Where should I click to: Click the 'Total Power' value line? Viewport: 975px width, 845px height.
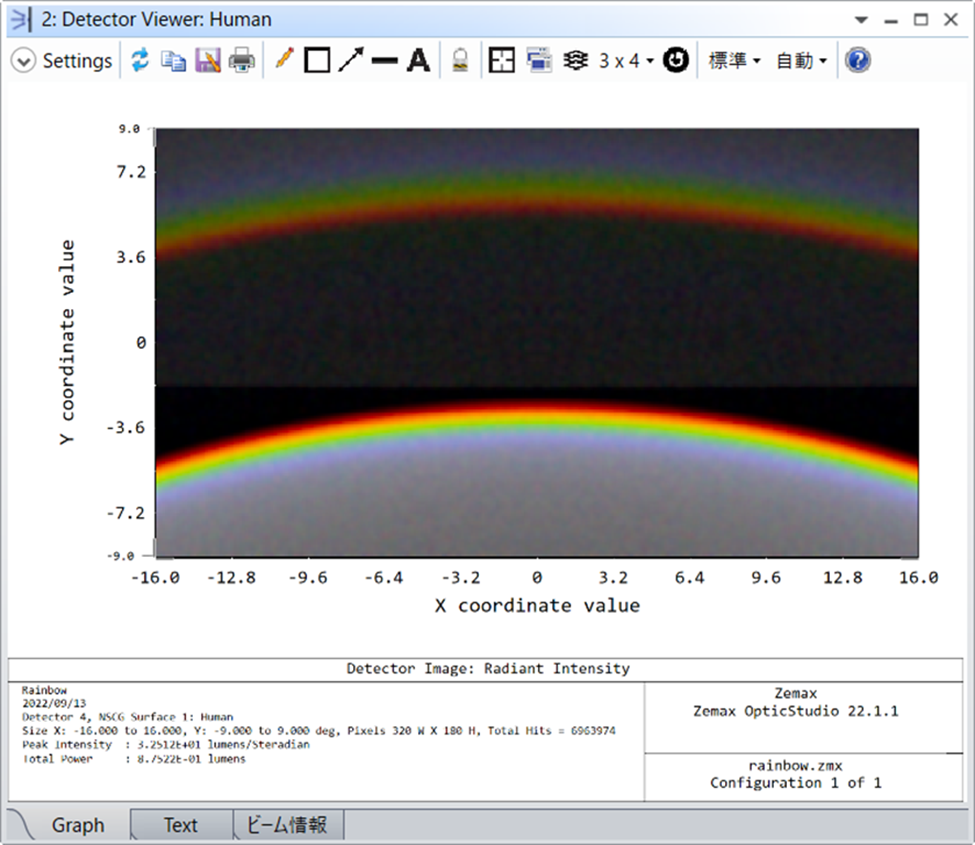pos(134,759)
